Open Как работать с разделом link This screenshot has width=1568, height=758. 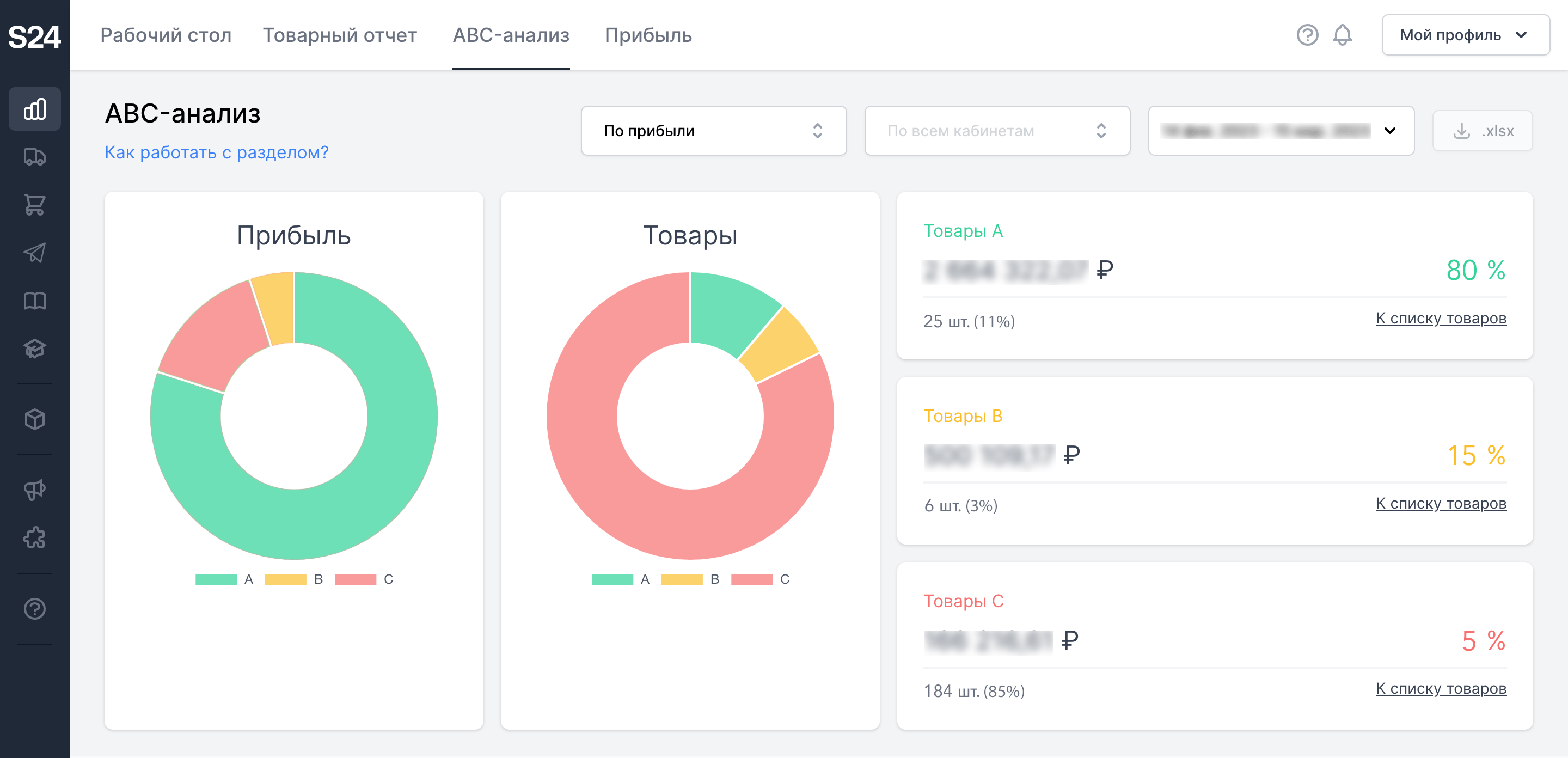click(216, 152)
